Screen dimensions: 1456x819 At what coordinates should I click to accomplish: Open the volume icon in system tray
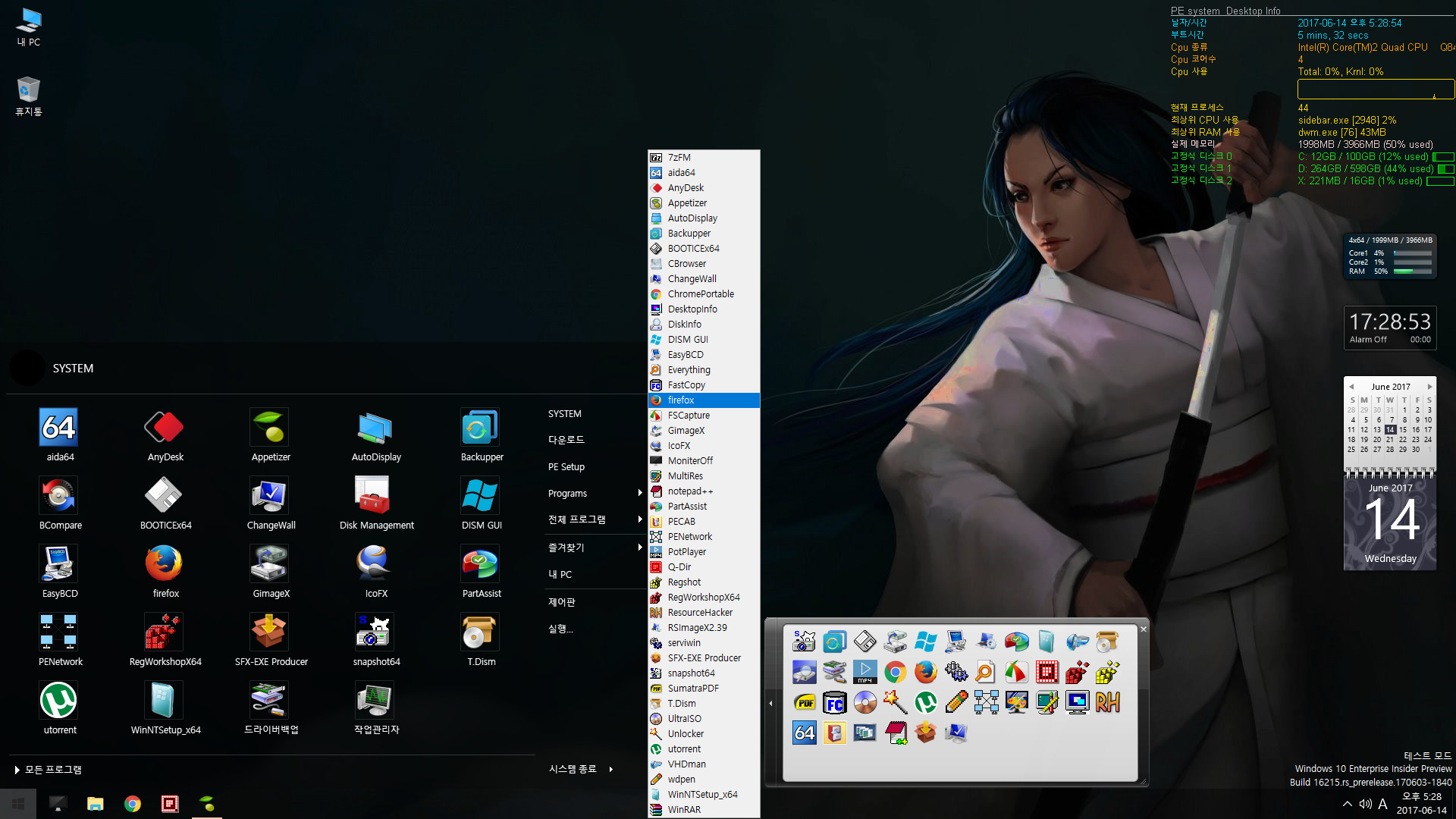[x=1365, y=804]
